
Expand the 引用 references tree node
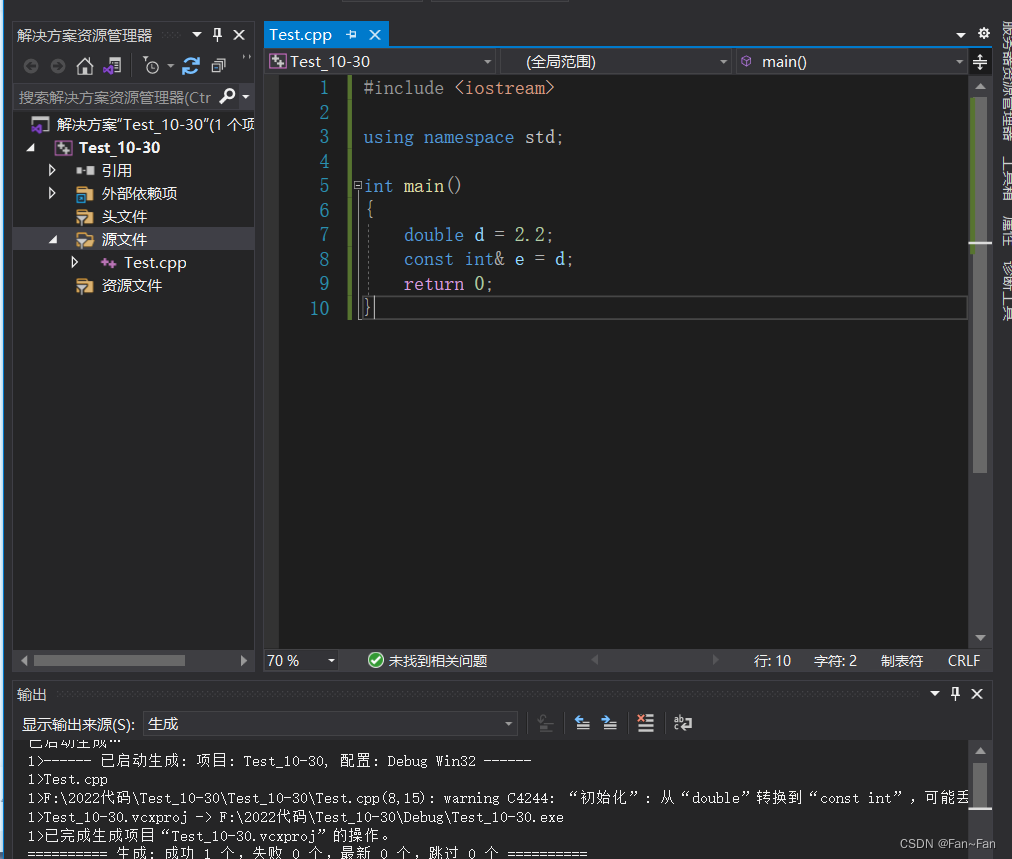coord(53,171)
